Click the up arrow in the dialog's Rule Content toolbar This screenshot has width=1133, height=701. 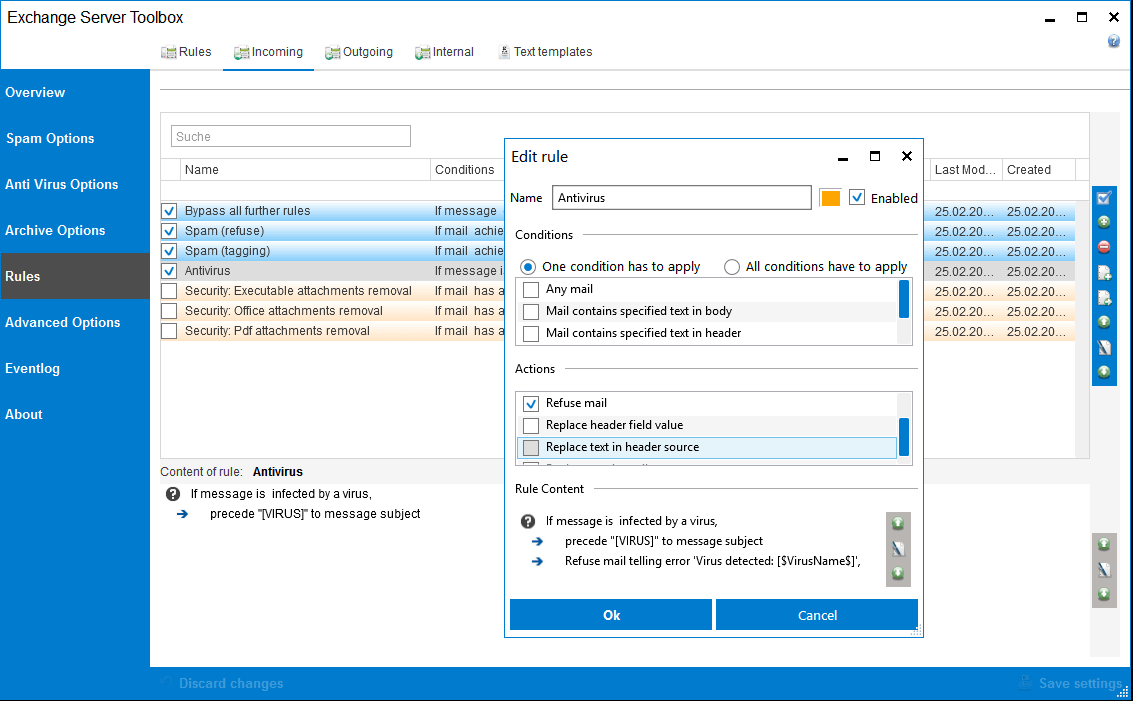898,522
